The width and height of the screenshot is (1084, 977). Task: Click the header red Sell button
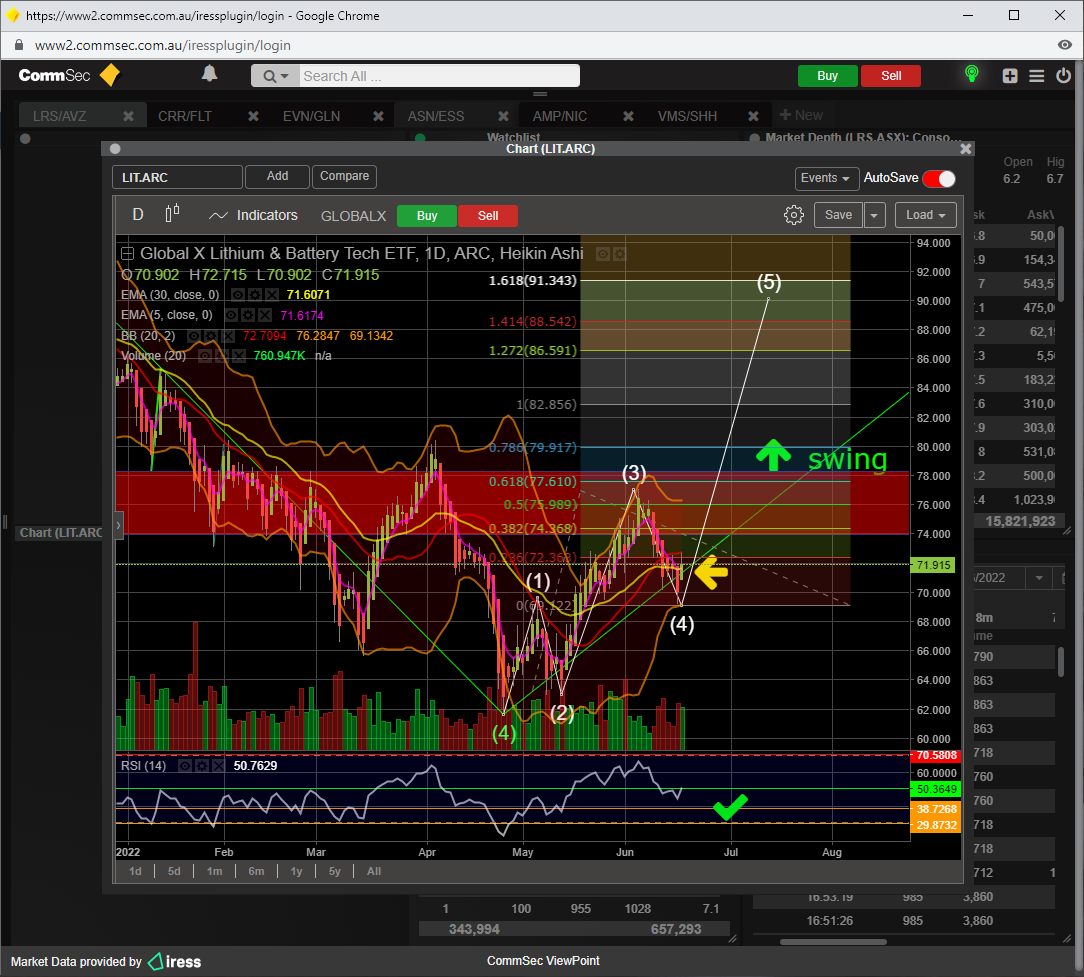pos(891,76)
